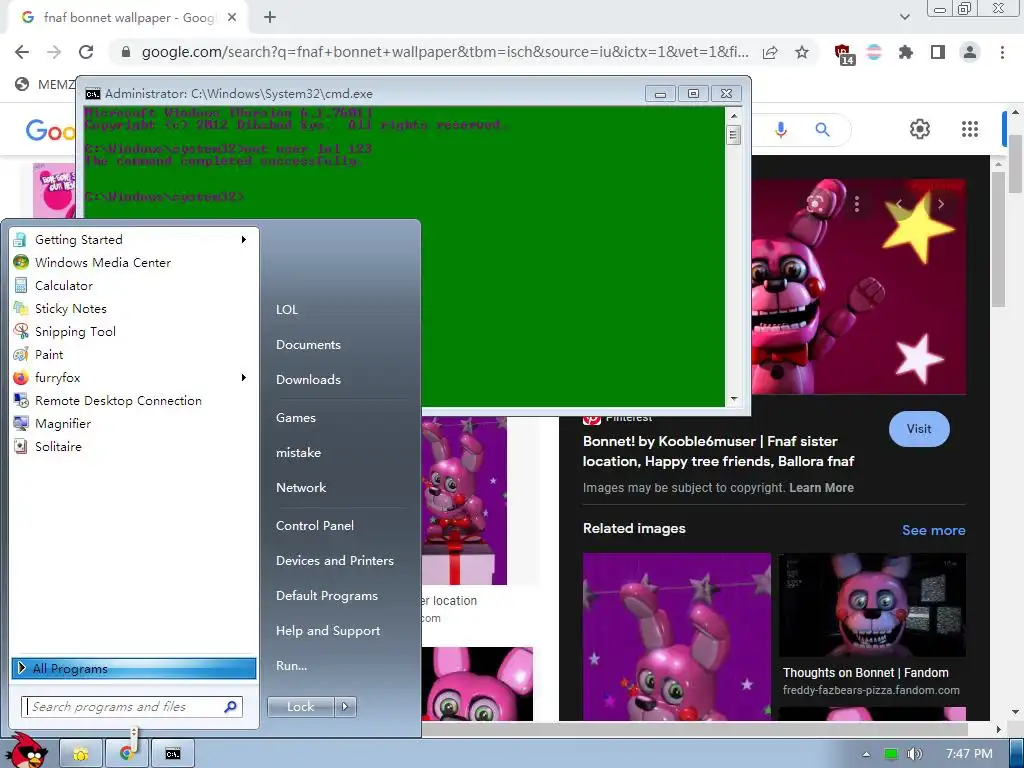
Task: Click the Learn More copyright link
Action: (821, 488)
